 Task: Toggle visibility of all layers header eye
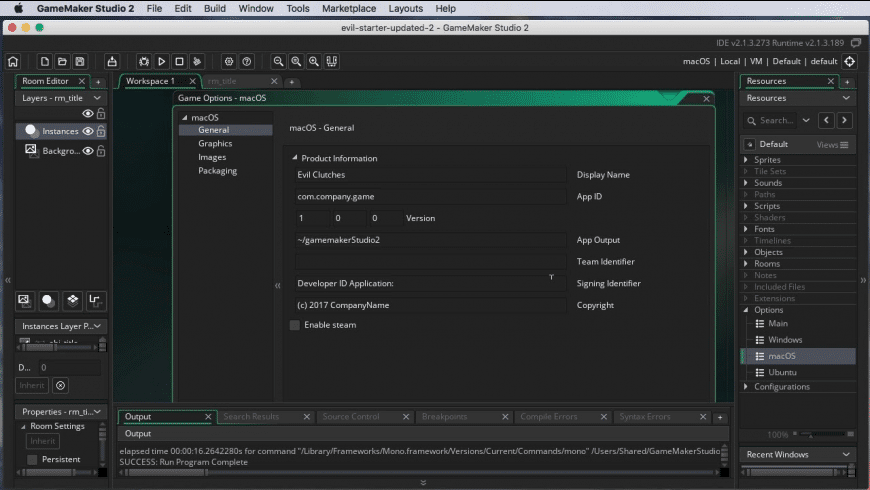(x=88, y=114)
